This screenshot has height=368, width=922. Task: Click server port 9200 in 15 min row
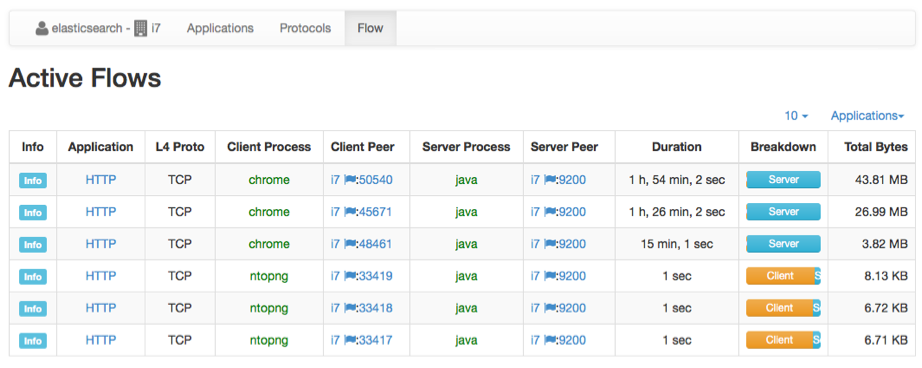click(x=573, y=244)
